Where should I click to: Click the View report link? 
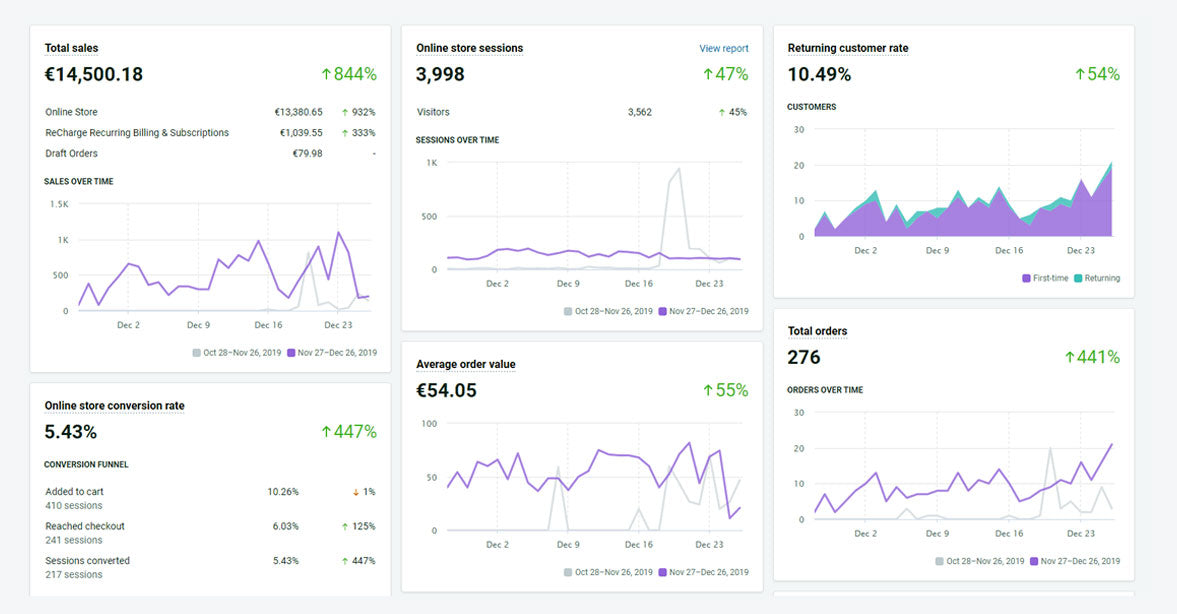pyautogui.click(x=724, y=48)
